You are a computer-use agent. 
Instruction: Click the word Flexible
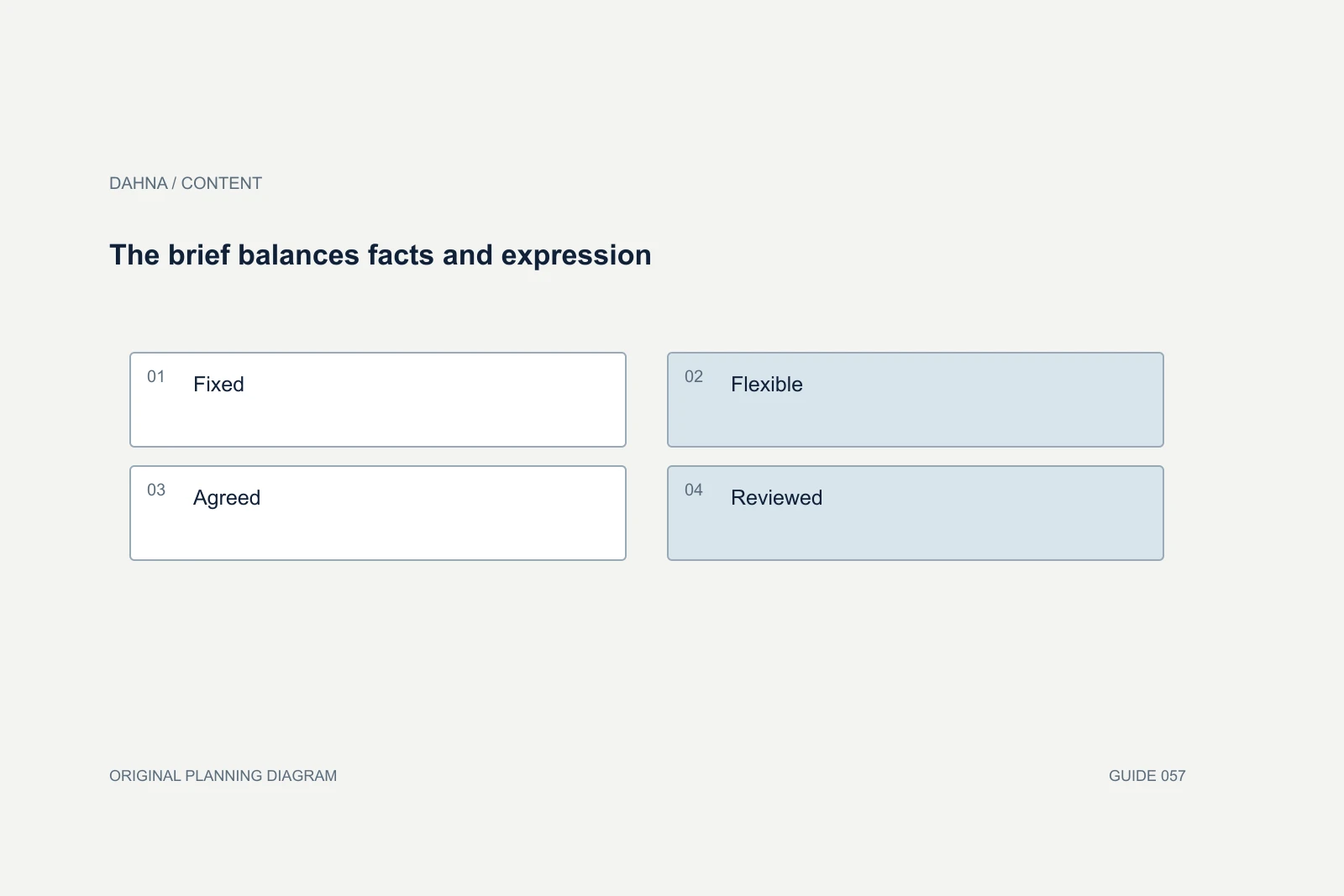pos(767,384)
